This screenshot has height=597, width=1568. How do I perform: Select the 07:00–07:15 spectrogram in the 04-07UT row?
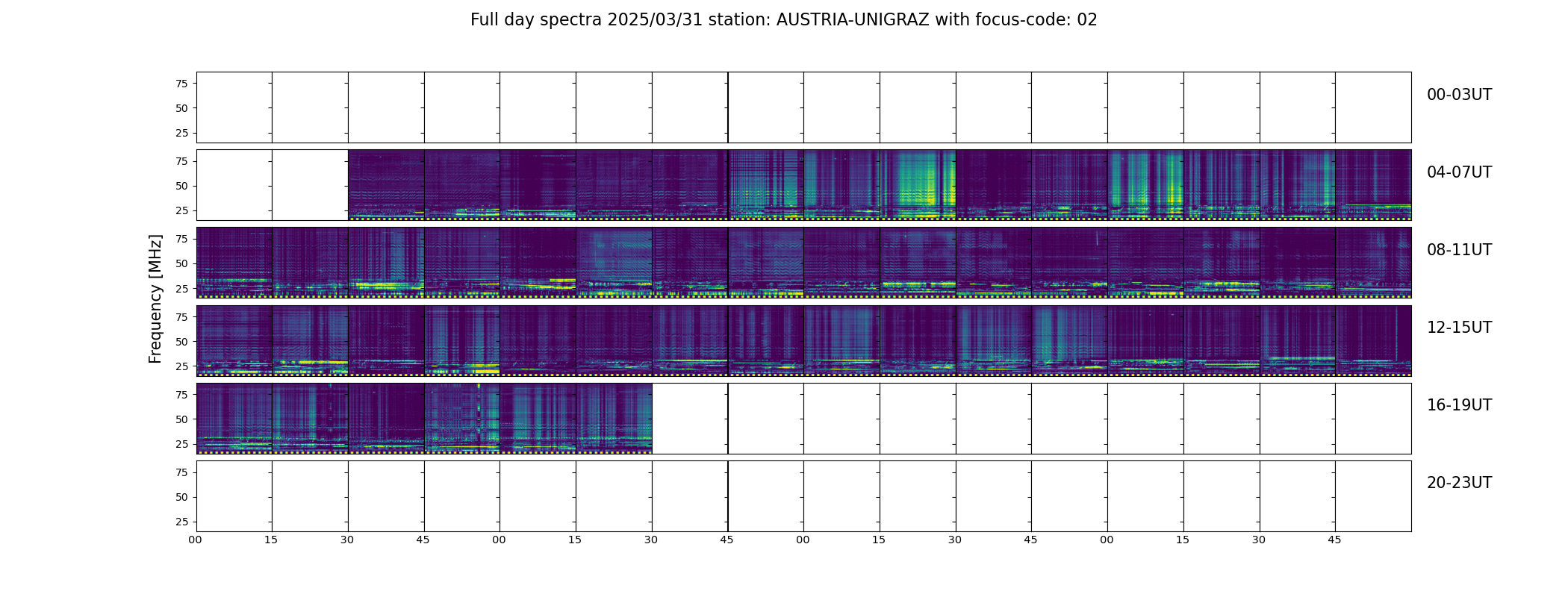1145,185
